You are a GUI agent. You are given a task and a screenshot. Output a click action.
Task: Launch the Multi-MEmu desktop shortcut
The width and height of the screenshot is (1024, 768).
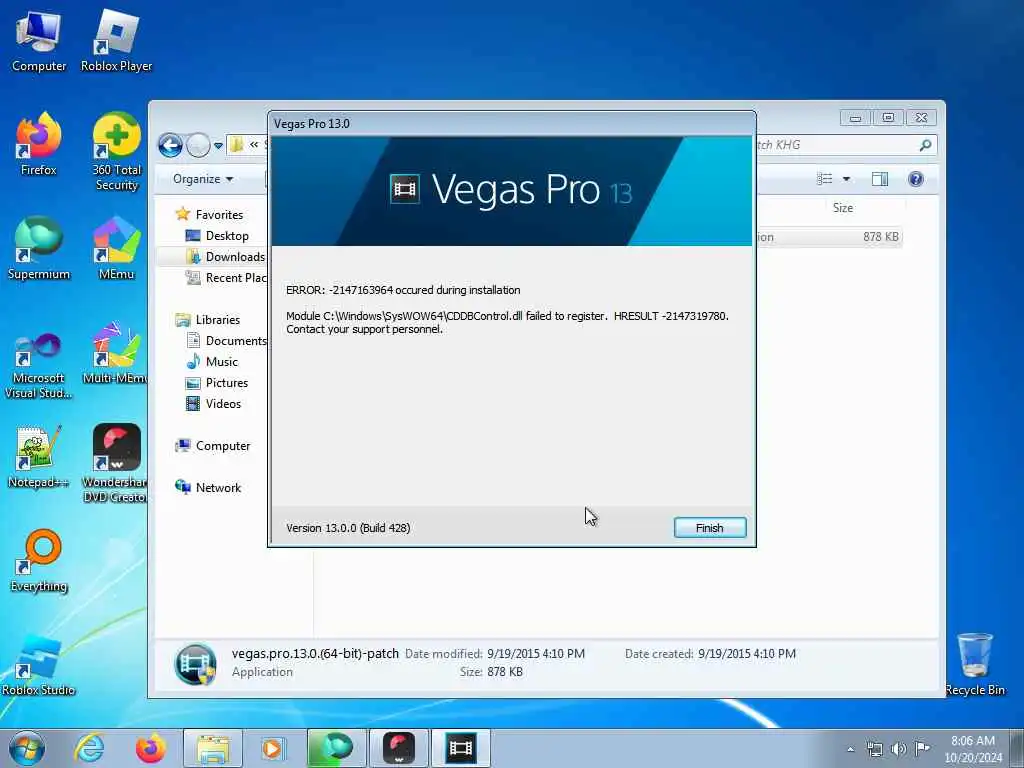coord(116,354)
